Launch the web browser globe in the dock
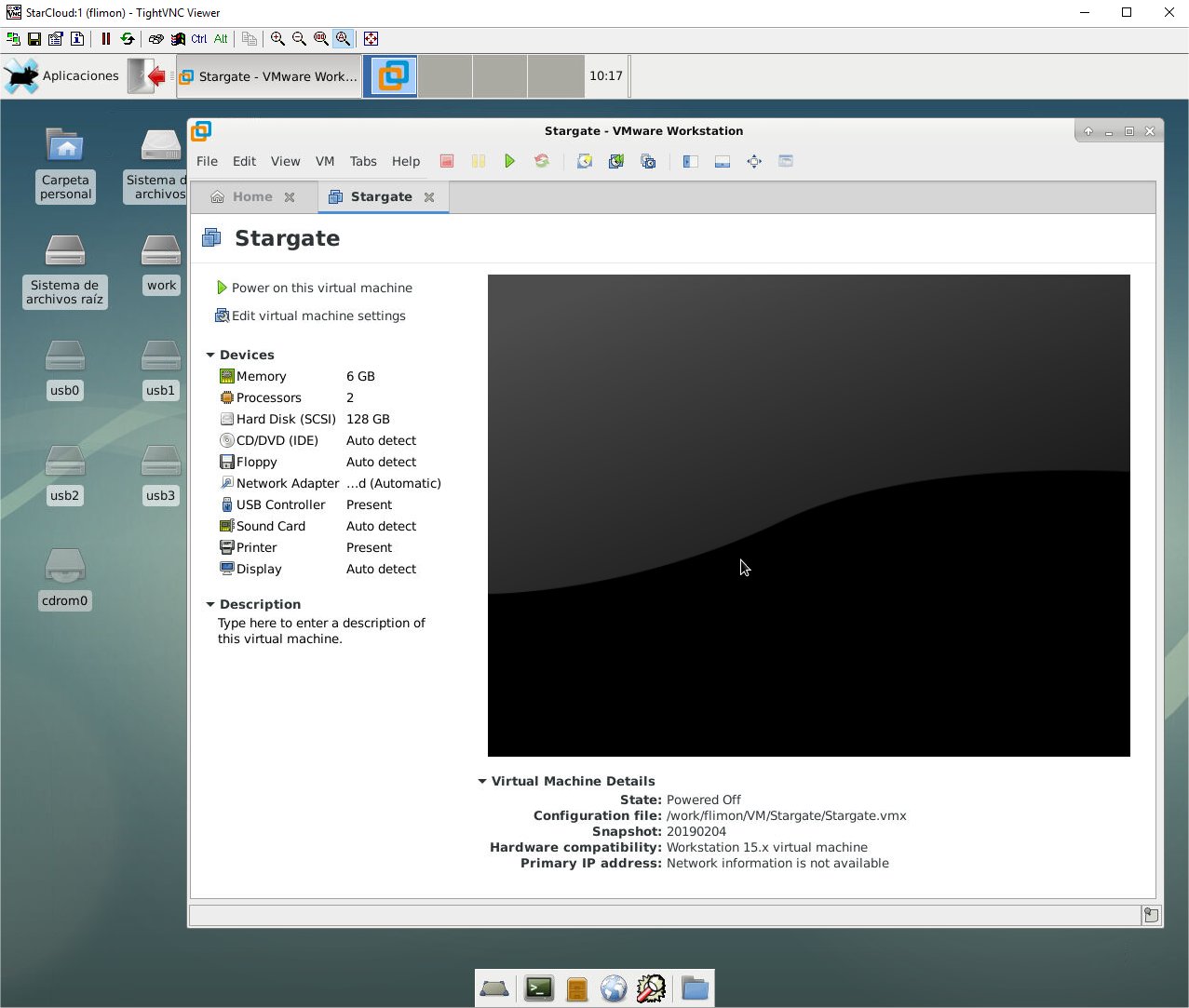The width and height of the screenshot is (1189, 1008). click(614, 988)
